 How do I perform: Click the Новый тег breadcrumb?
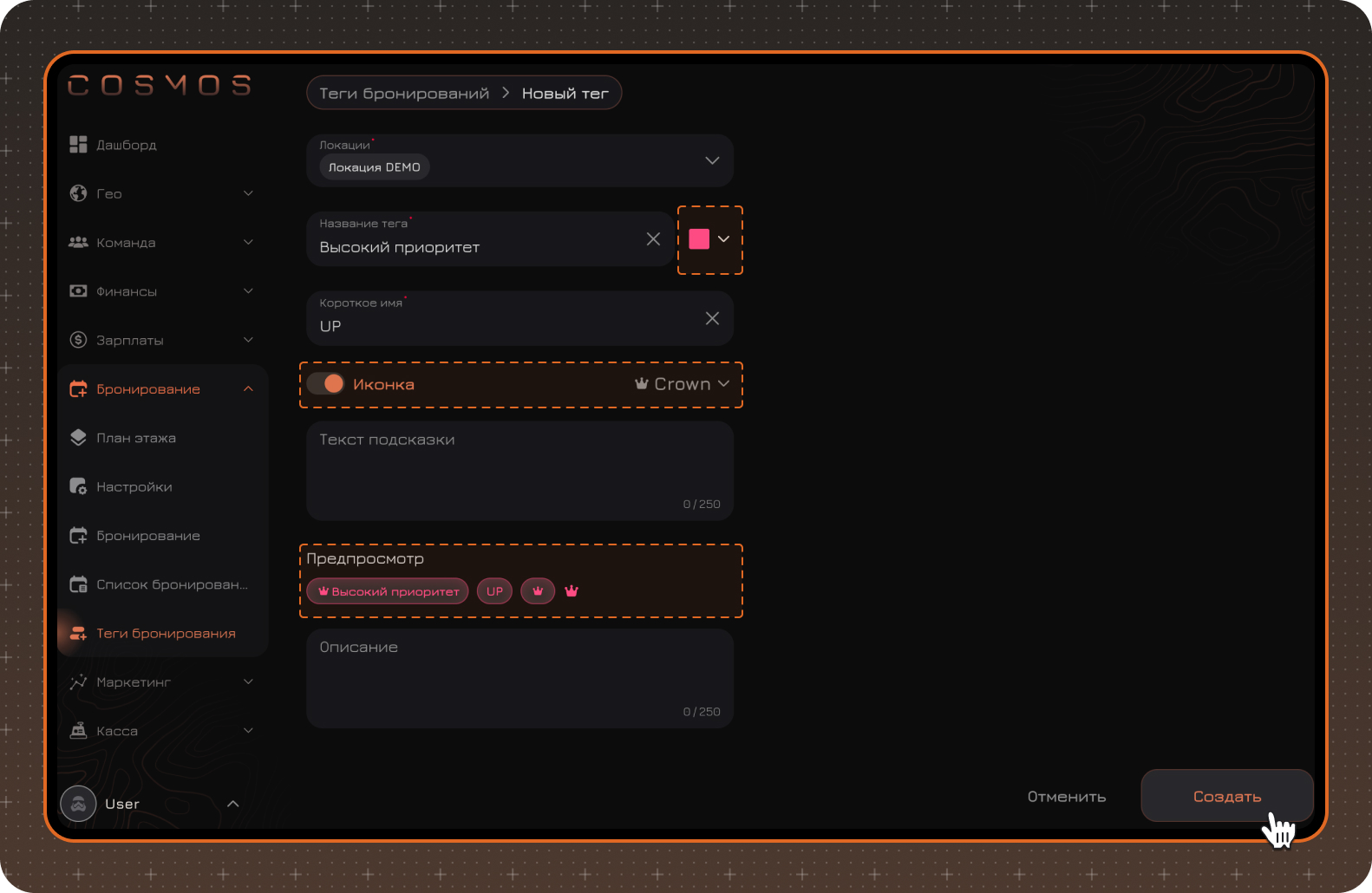(565, 94)
